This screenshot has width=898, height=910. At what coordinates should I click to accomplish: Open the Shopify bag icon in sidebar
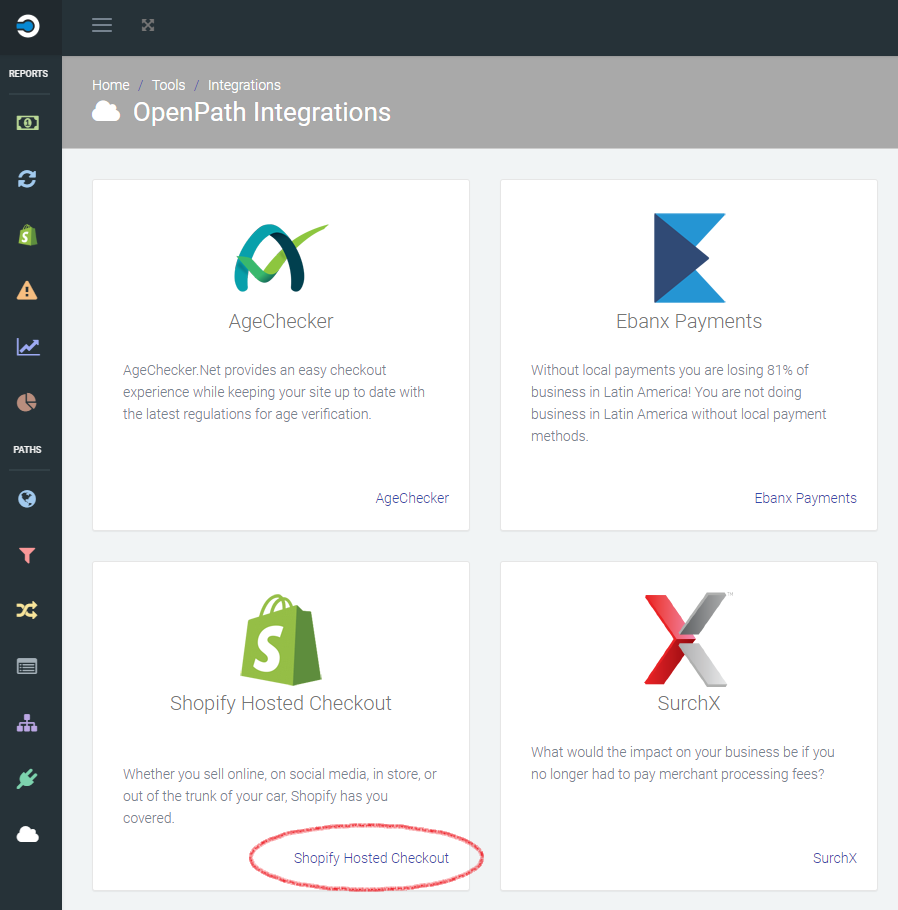[x=28, y=234]
